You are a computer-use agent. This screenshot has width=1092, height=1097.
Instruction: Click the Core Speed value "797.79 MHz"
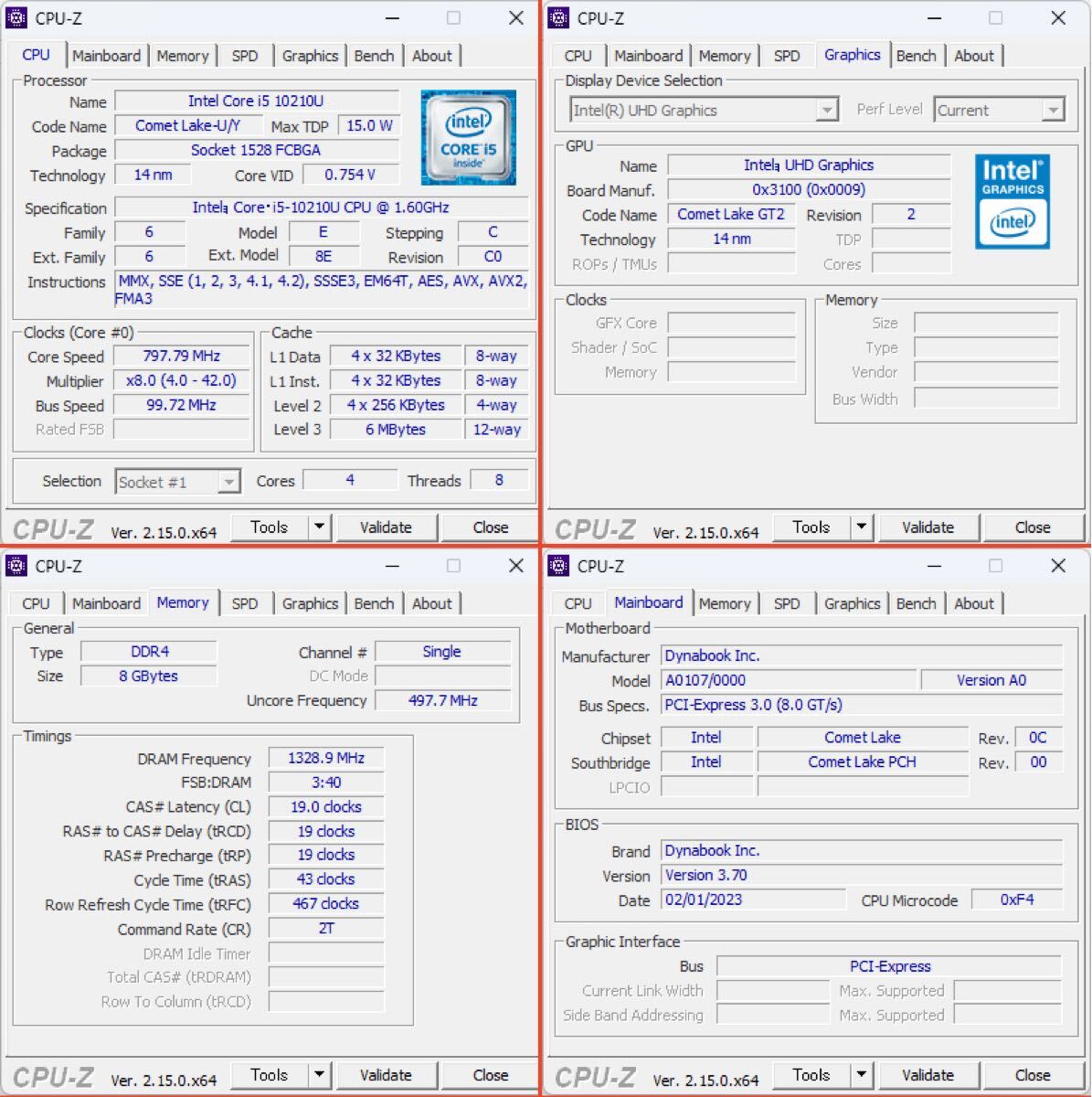181,357
